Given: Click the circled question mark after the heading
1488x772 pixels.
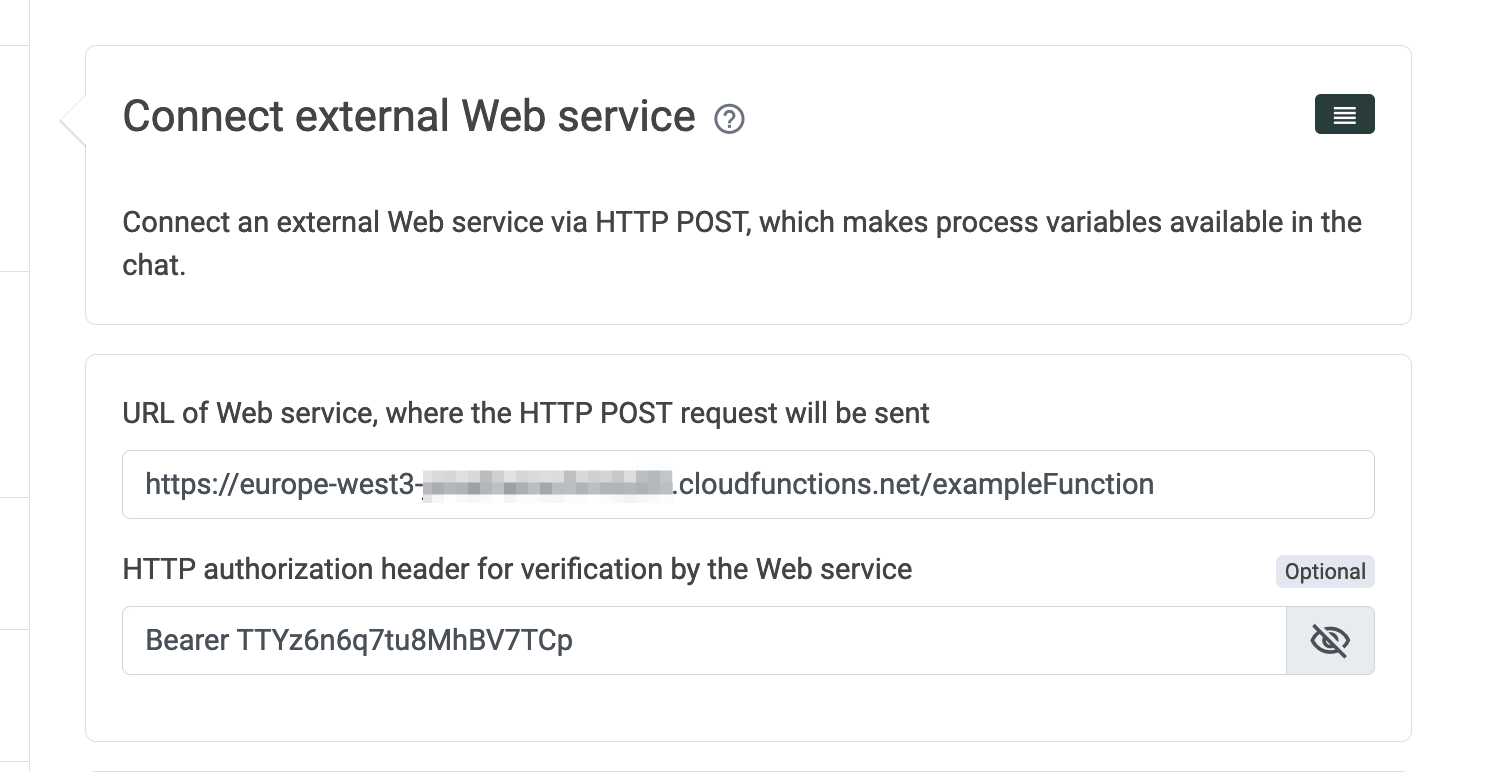Looking at the screenshot, I should [729, 119].
